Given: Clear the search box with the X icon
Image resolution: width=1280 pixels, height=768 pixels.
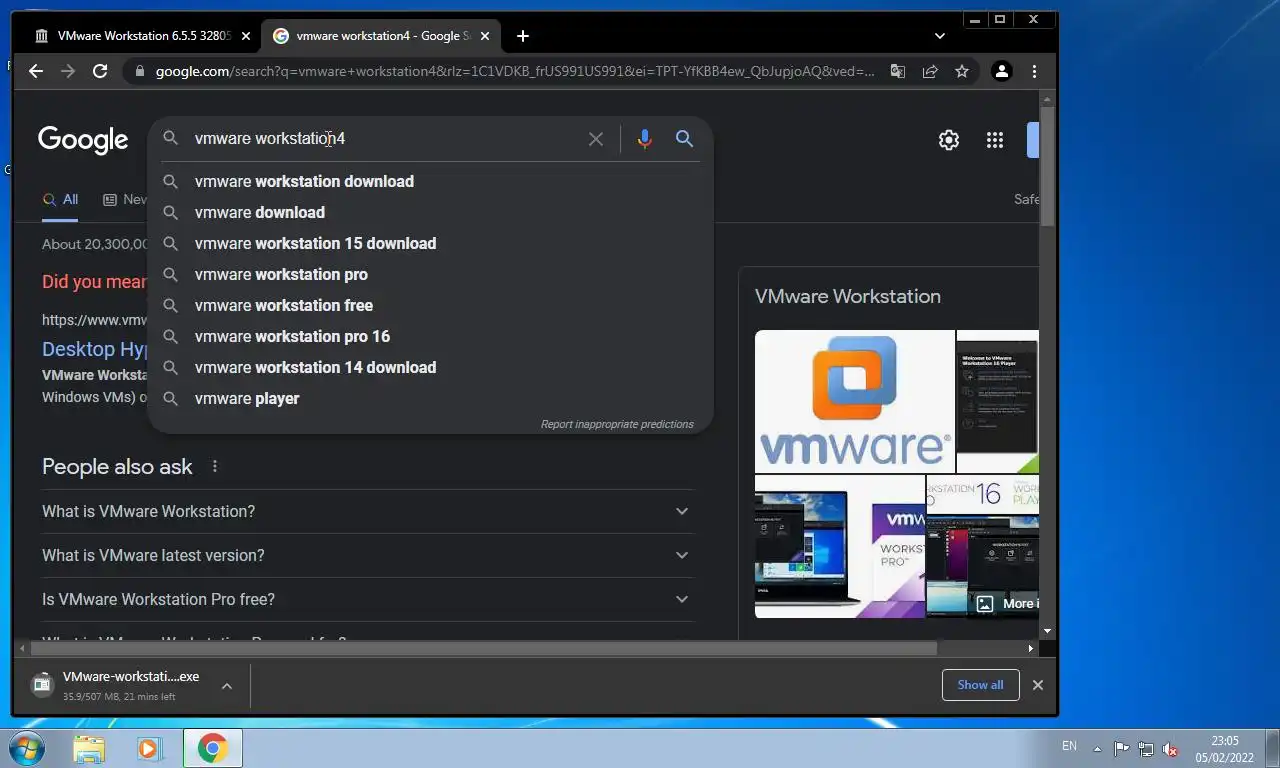Looking at the screenshot, I should click(596, 139).
